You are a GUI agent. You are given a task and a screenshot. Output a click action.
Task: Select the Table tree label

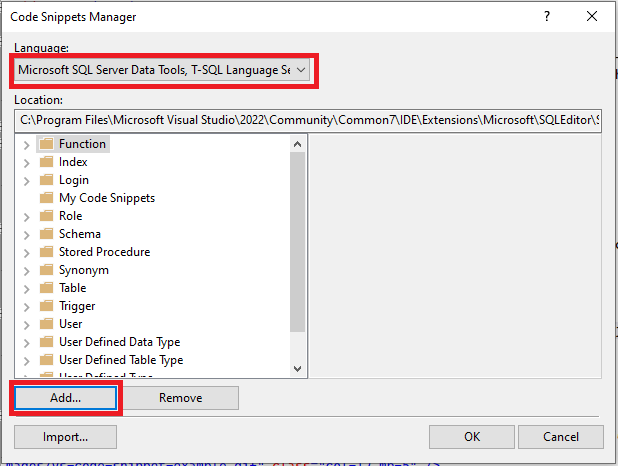[73, 288]
